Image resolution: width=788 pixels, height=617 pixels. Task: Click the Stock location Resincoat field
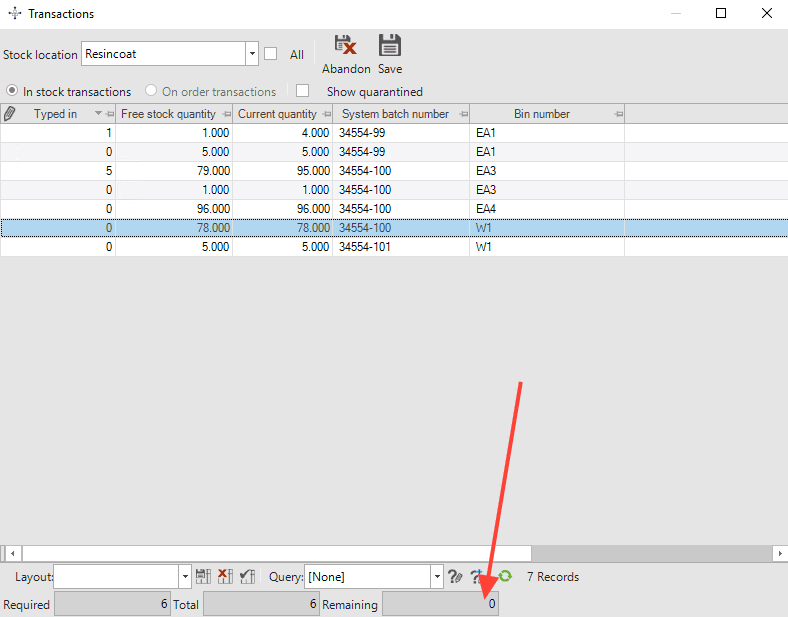164,53
